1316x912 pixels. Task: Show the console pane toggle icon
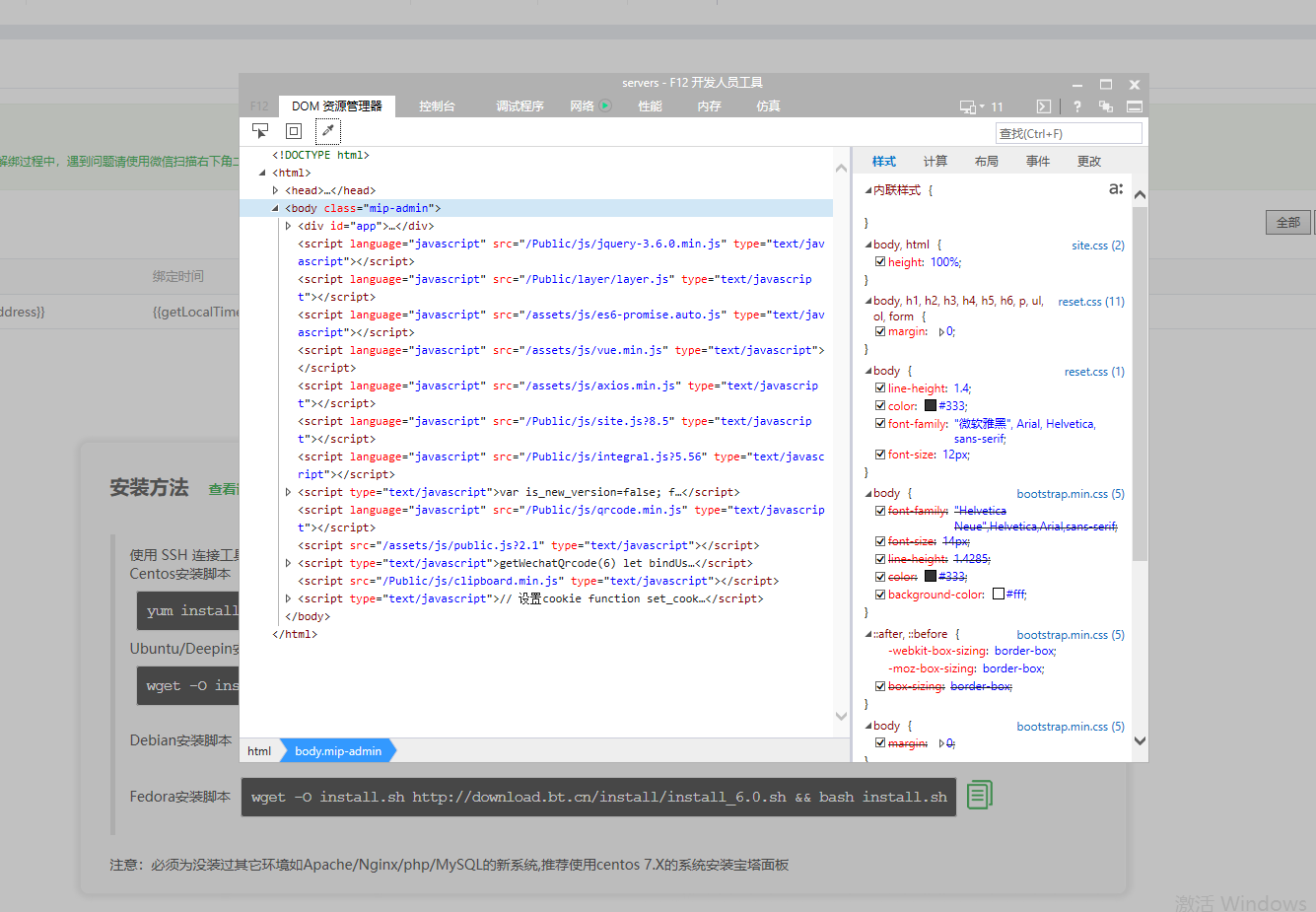(1044, 106)
